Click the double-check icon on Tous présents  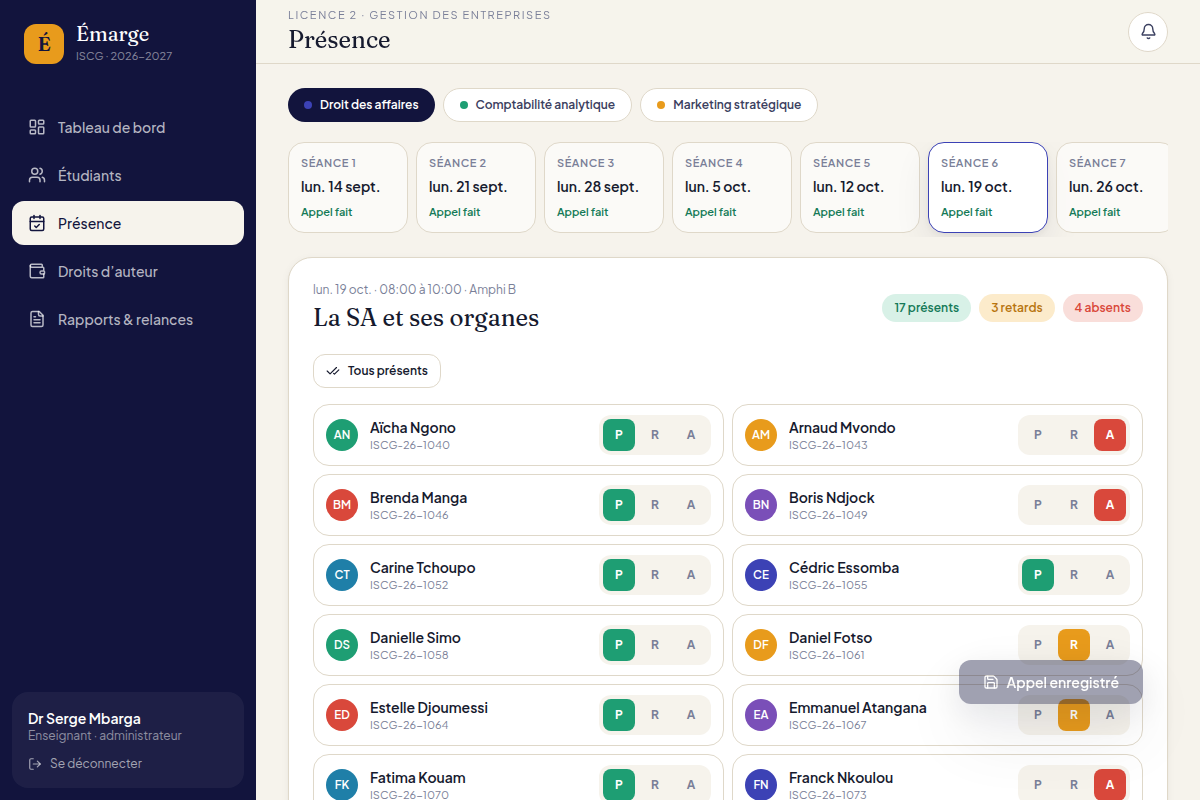coord(333,371)
